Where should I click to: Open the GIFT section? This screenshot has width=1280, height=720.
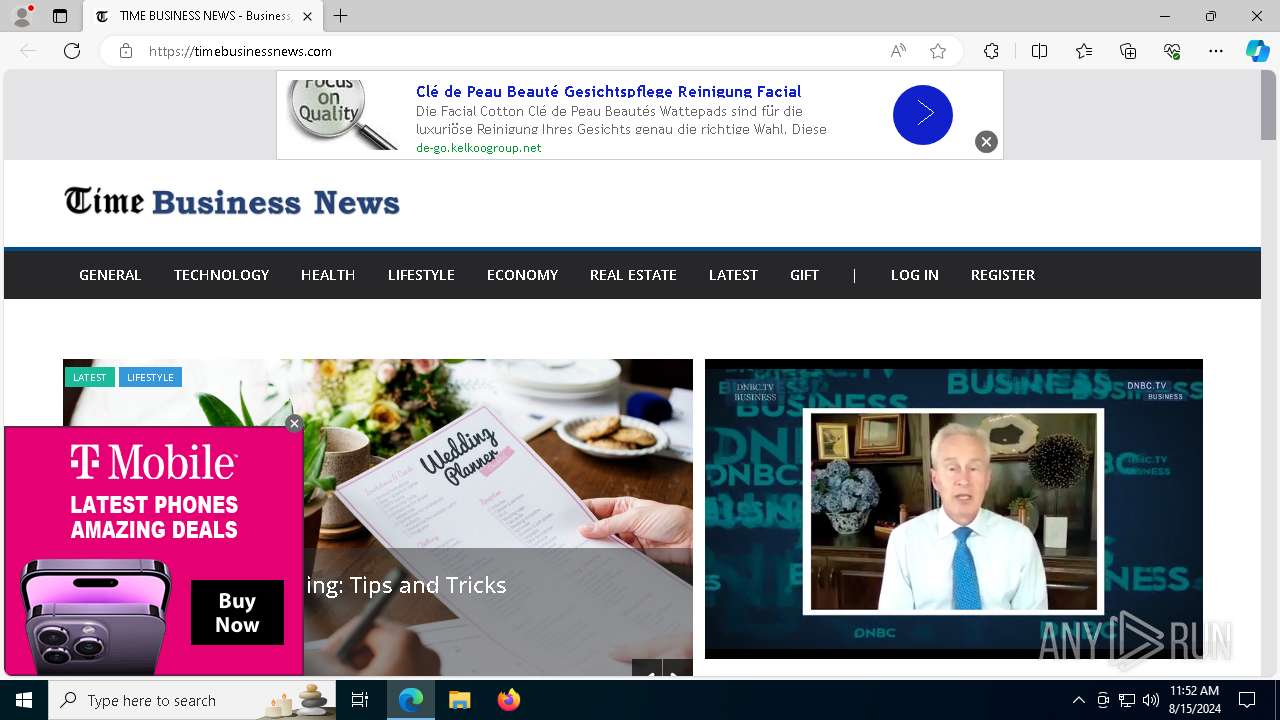tap(804, 275)
